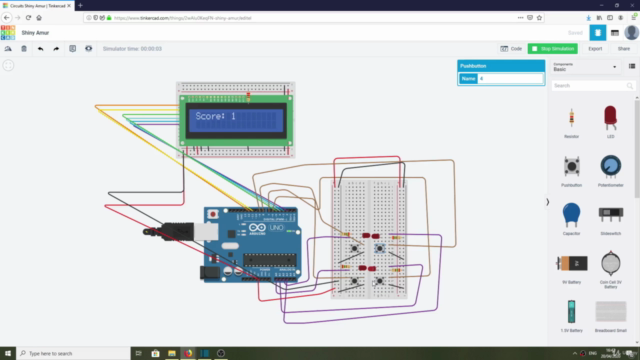Image resolution: width=640 pixels, height=360 pixels.
Task: Open browser downloads arrow icon
Action: (x=588, y=18)
